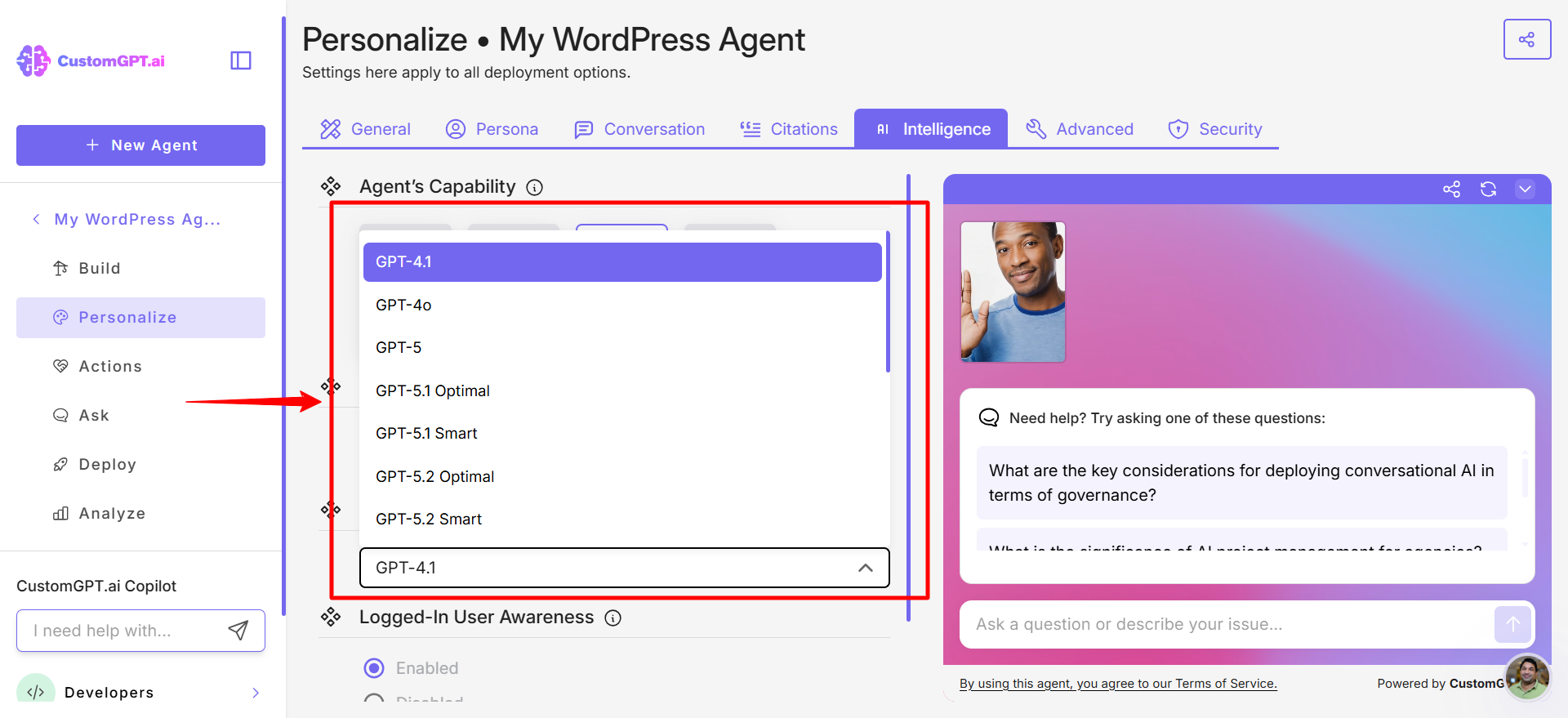This screenshot has height=718, width=1568.
Task: Click the share icon in chat preview header
Action: point(1451,190)
